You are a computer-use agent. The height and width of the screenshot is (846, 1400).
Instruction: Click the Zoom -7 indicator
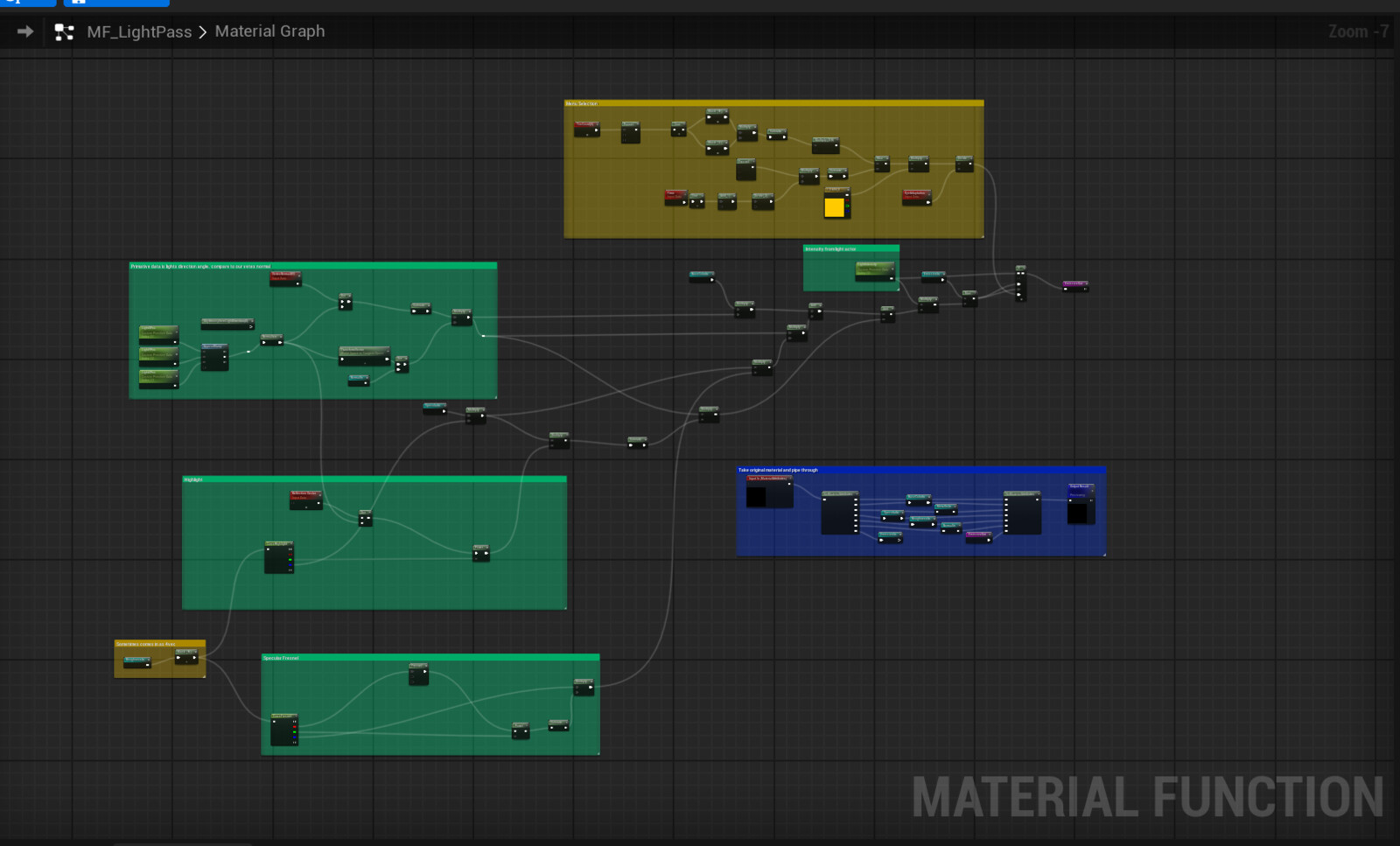click(x=1358, y=32)
